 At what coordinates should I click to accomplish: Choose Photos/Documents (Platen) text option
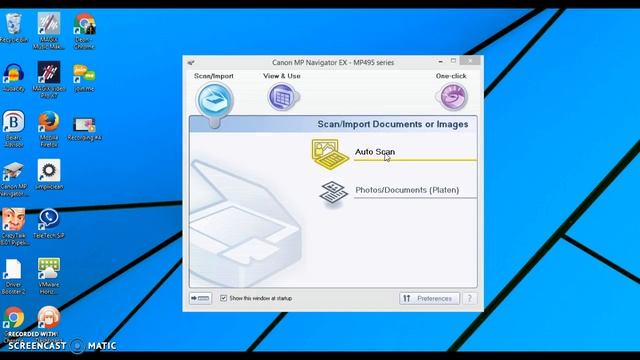pos(407,190)
